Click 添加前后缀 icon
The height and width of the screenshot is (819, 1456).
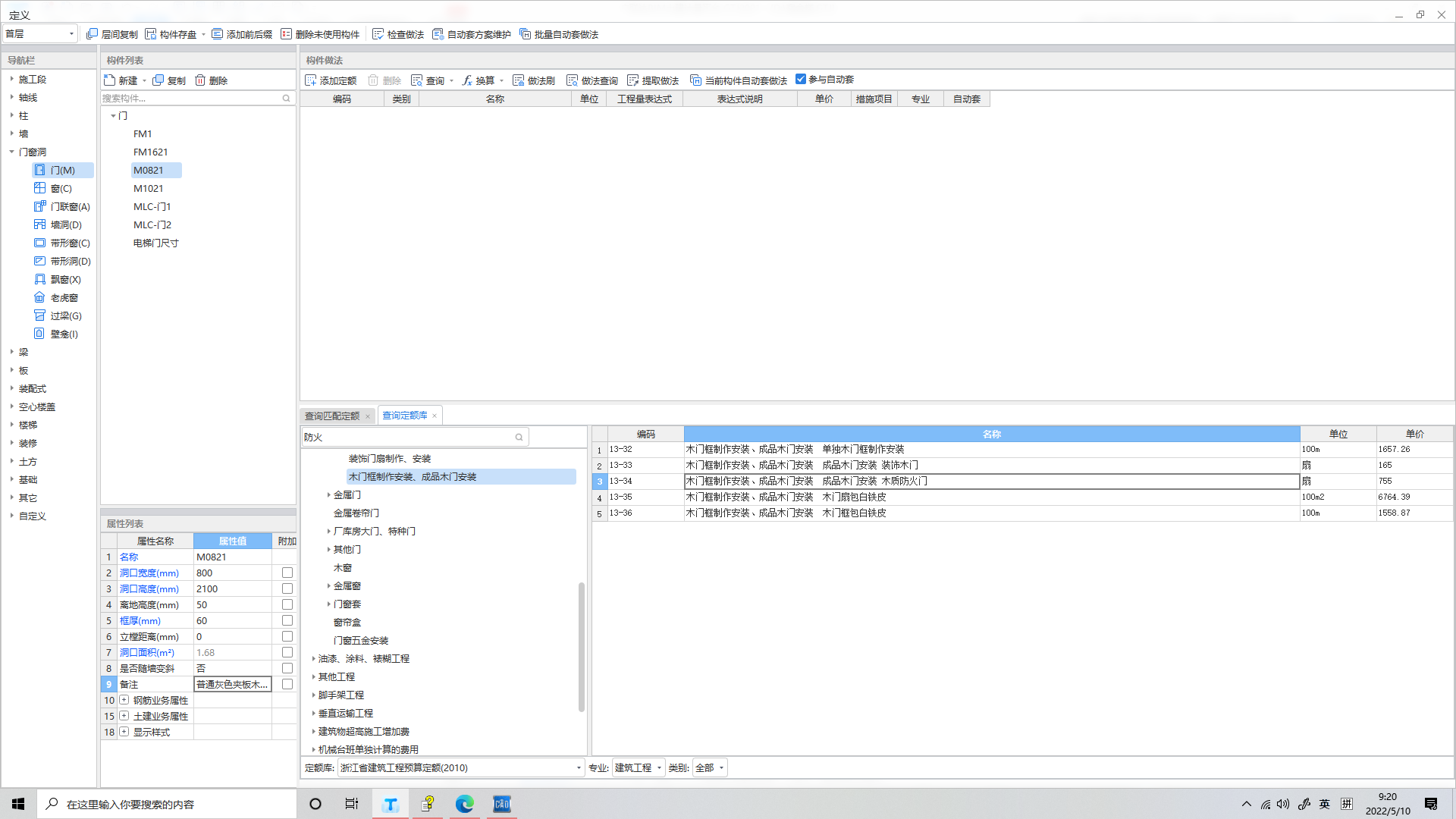point(218,34)
